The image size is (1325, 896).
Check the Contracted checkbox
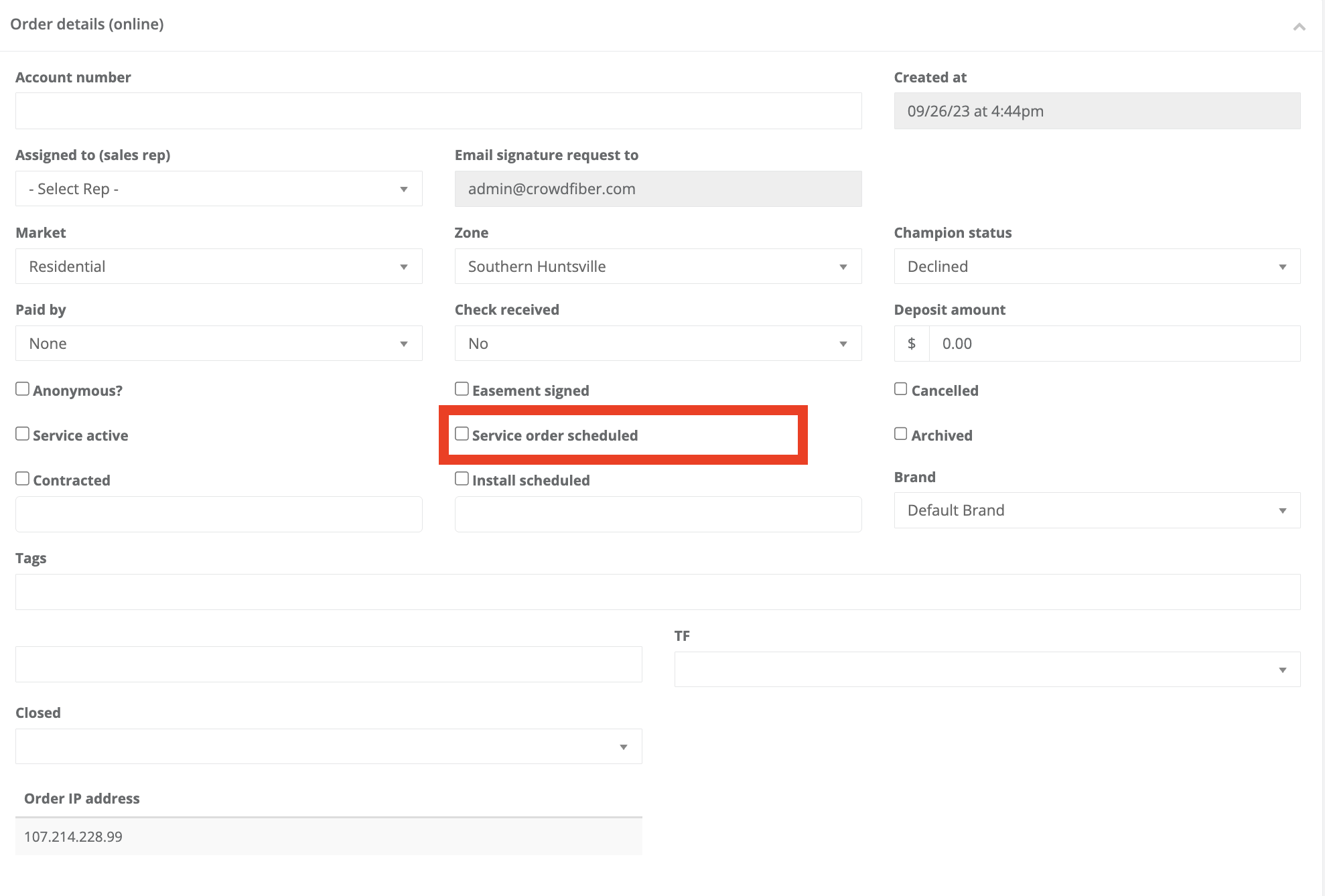click(23, 479)
